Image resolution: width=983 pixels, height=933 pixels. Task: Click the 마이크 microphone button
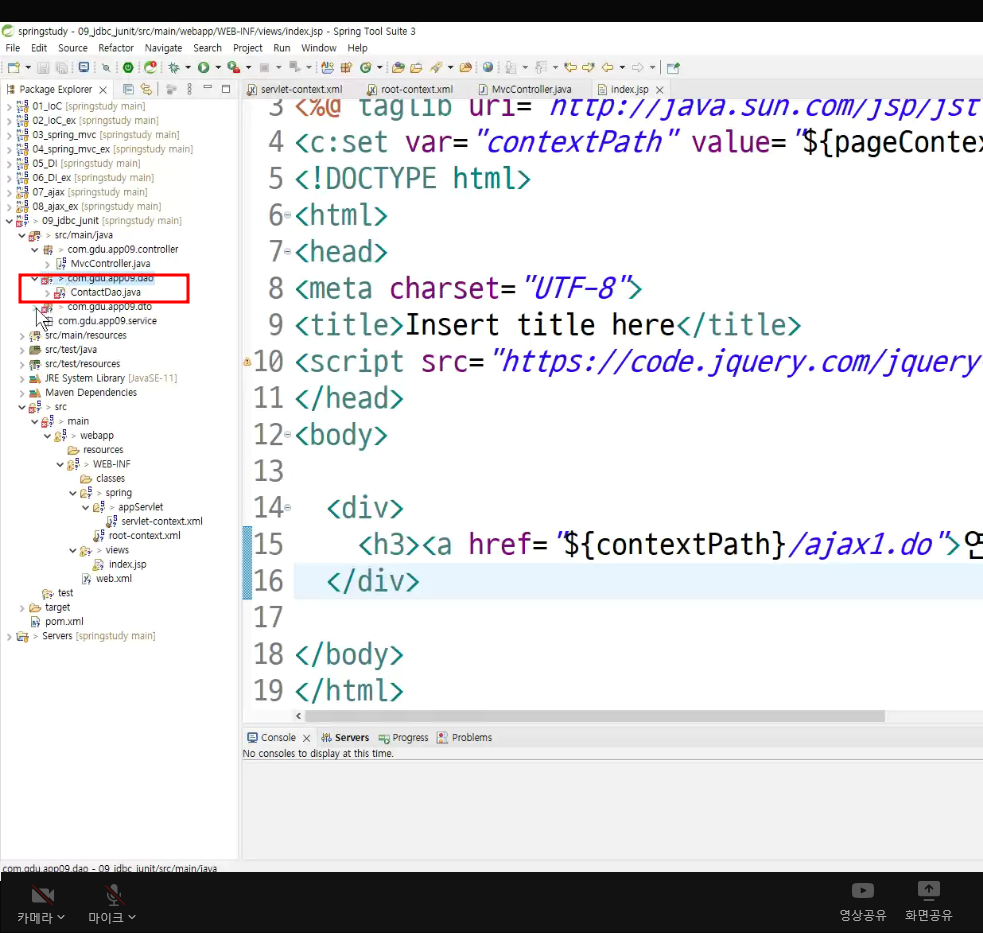pos(112,904)
